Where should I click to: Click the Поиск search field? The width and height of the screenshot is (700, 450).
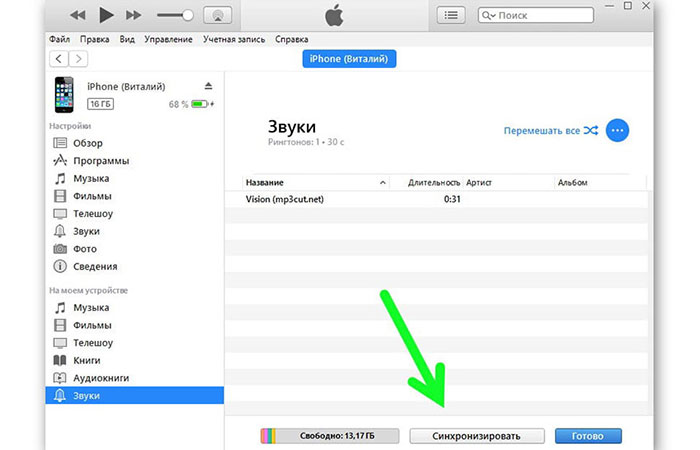click(536, 15)
